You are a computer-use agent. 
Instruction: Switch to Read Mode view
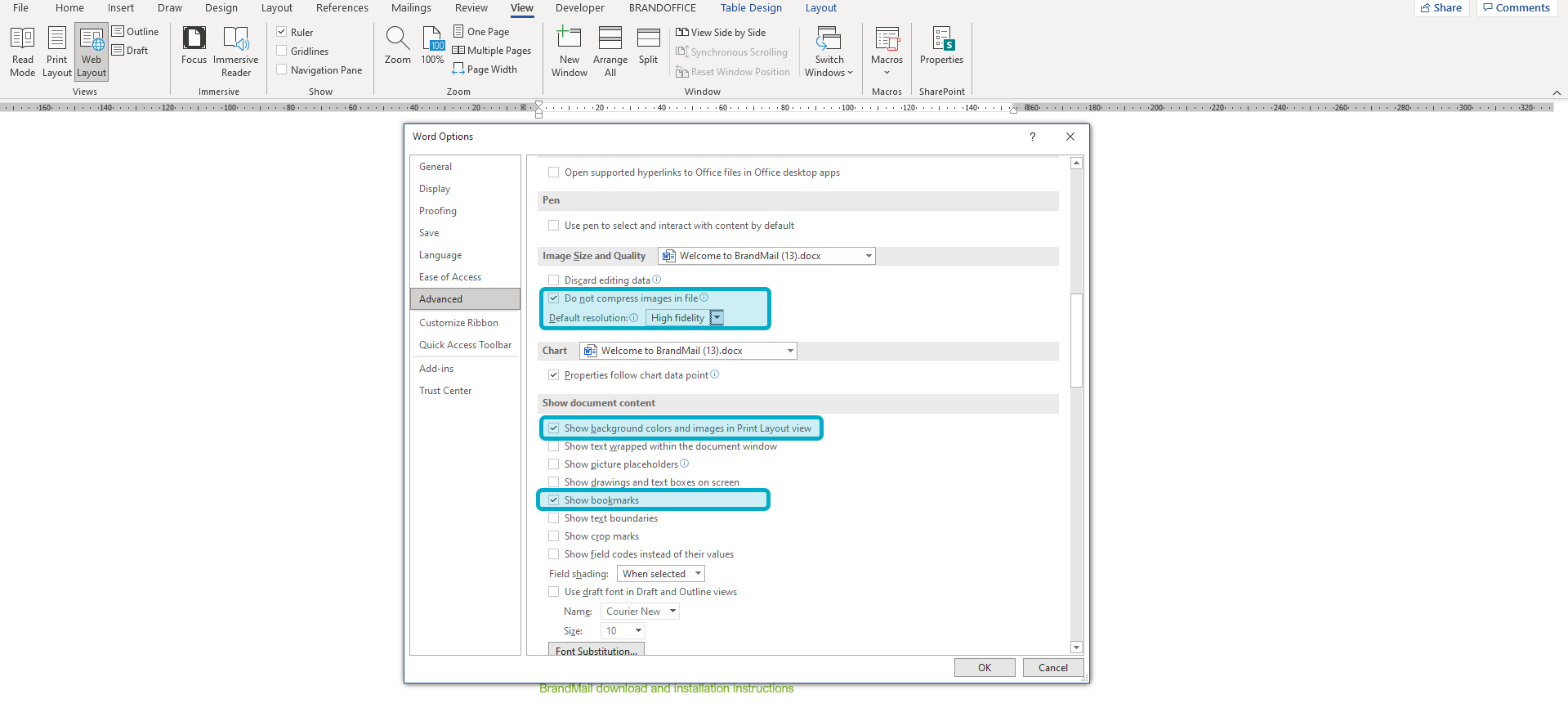coord(23,52)
